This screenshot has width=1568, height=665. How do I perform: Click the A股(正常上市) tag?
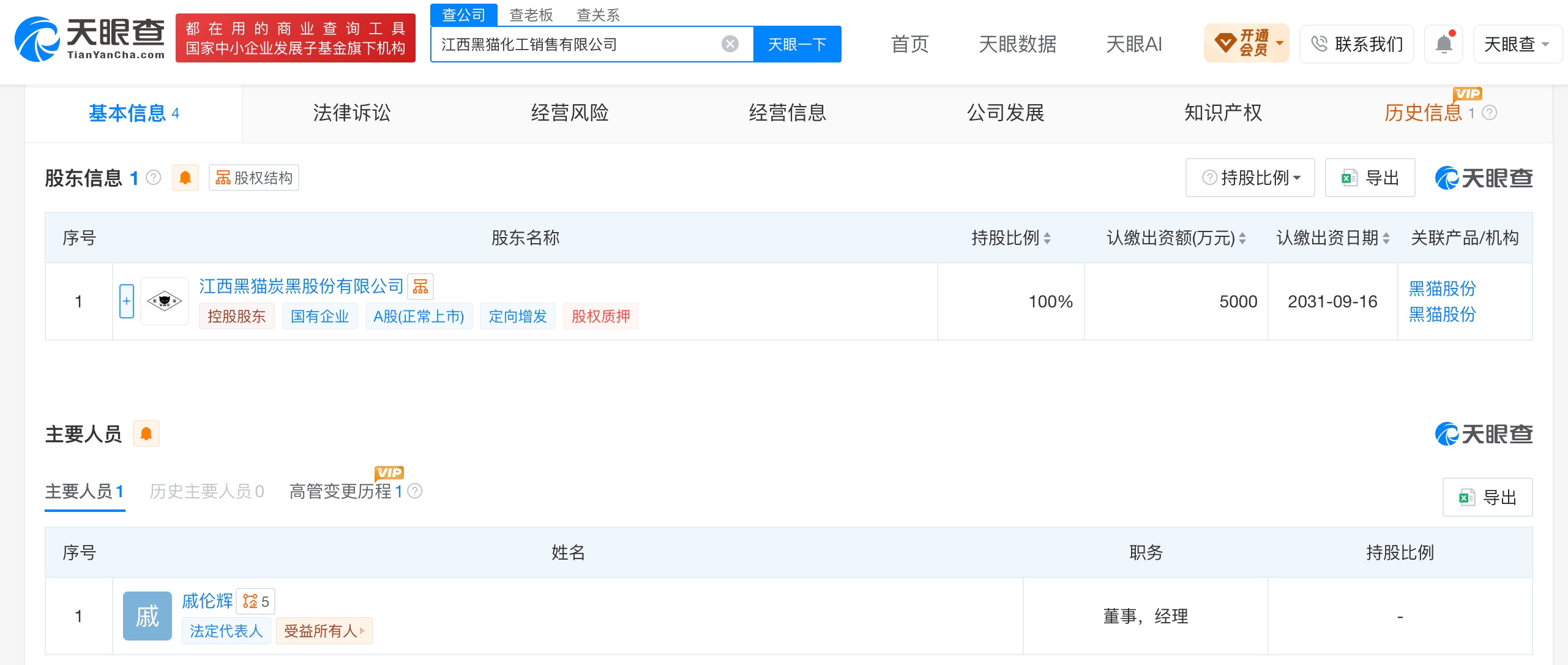tap(419, 316)
